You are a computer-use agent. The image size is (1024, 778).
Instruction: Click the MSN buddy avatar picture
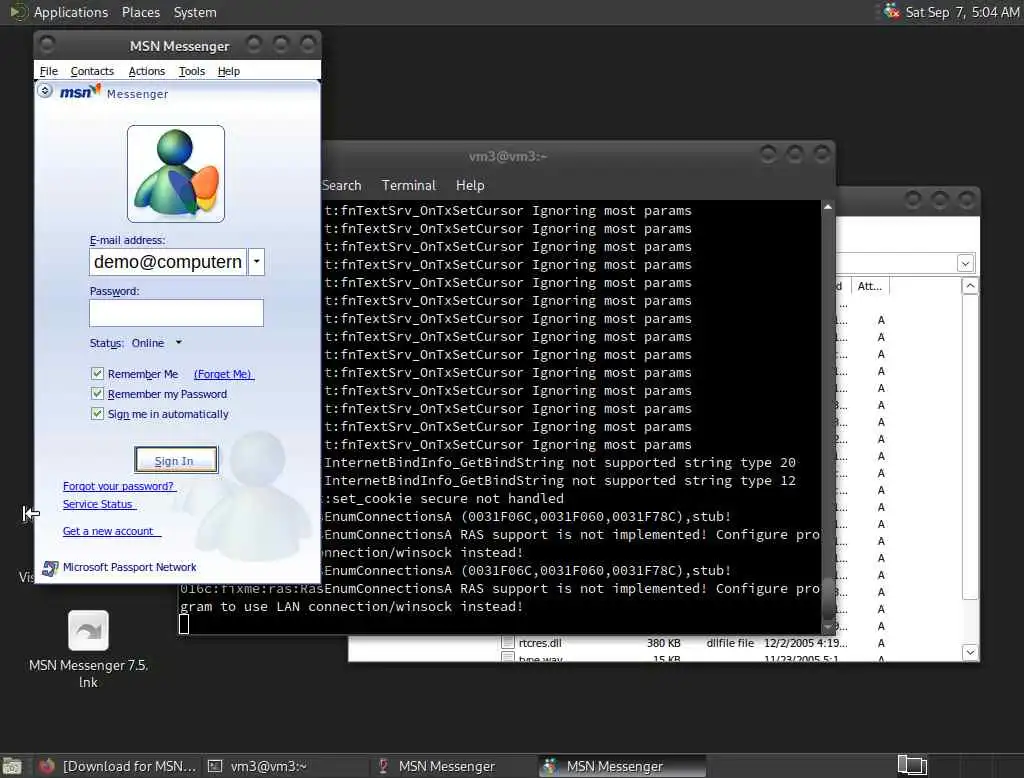click(176, 174)
